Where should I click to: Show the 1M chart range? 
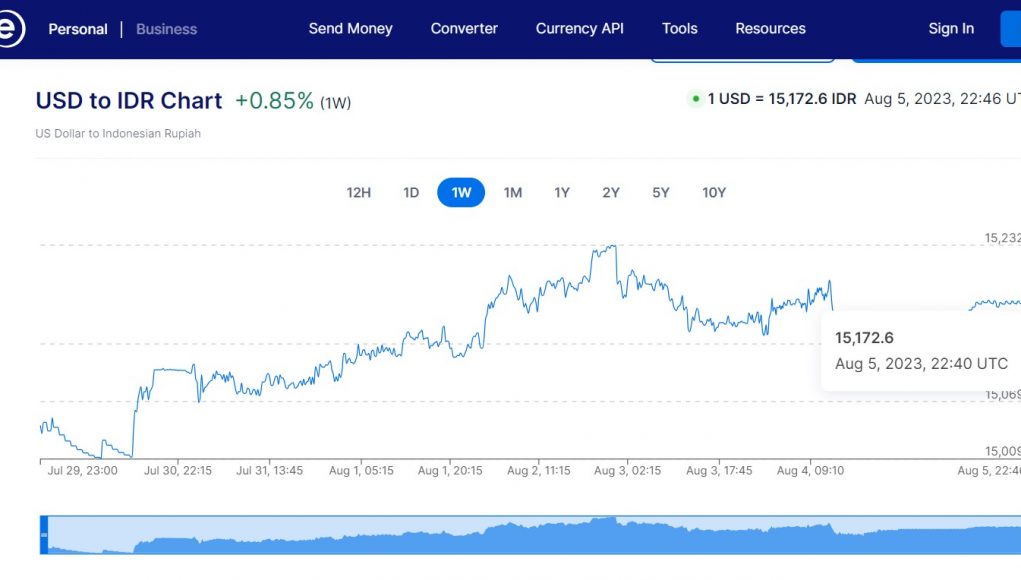[x=512, y=192]
